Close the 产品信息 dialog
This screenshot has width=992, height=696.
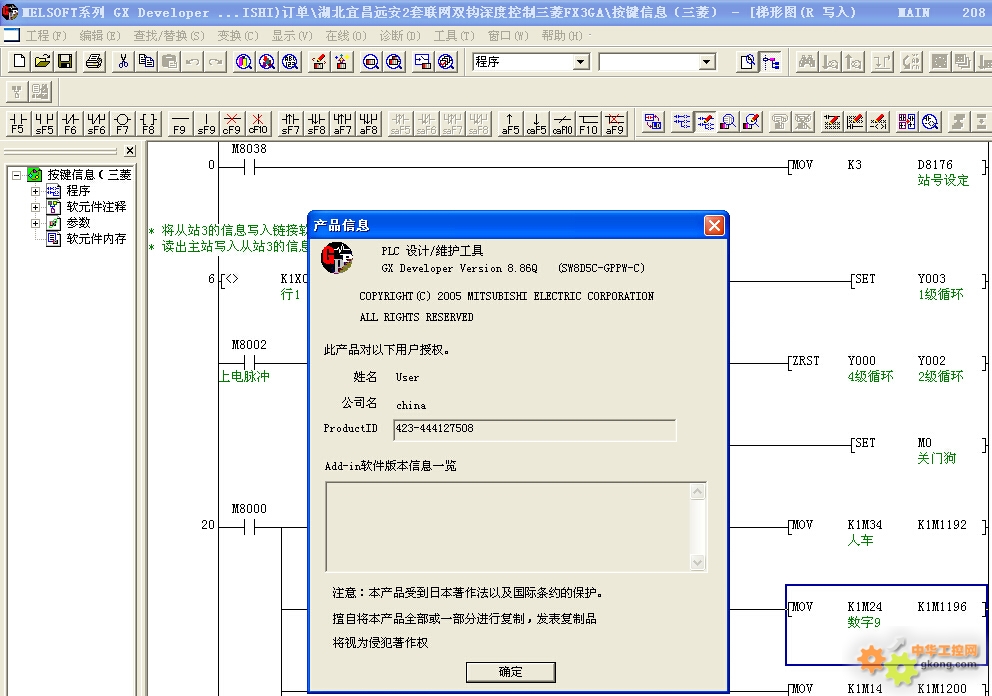[714, 225]
